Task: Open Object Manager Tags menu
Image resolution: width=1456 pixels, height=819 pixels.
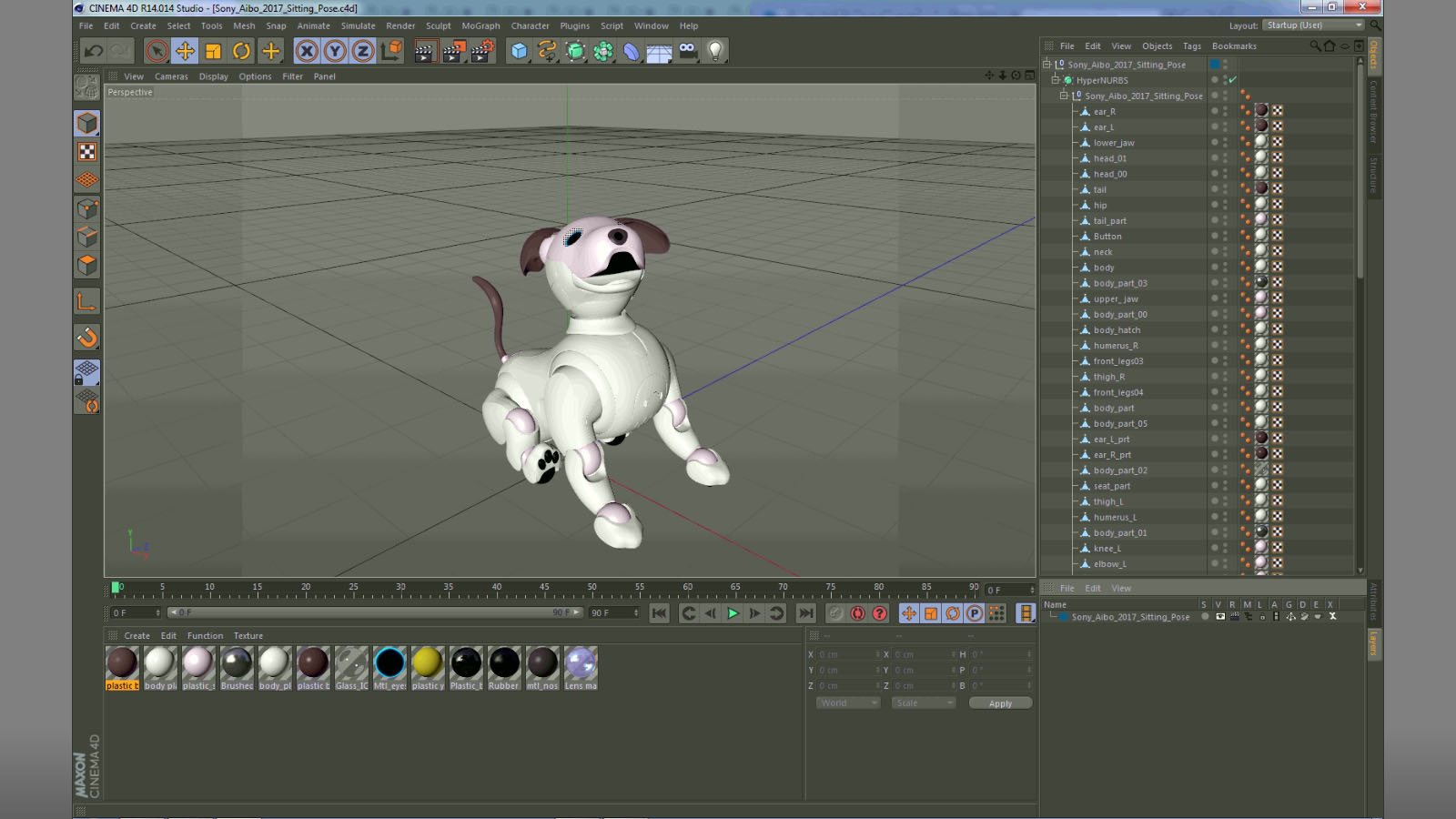Action: (x=1192, y=46)
